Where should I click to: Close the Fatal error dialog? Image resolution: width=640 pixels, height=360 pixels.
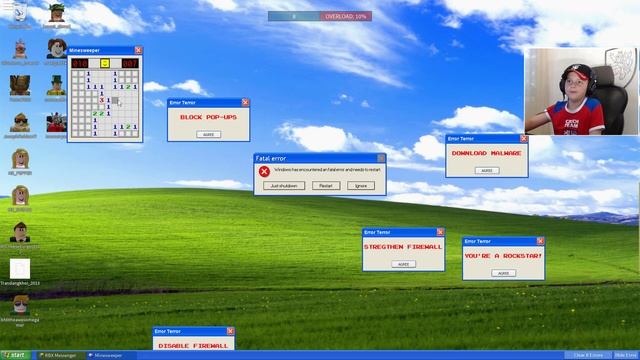click(381, 158)
